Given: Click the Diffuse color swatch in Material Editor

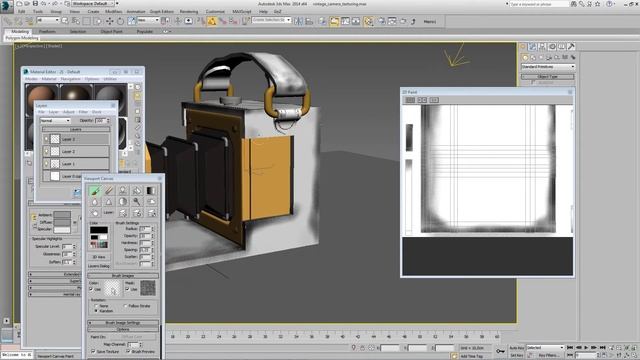Looking at the screenshot, I should click(x=62, y=222).
